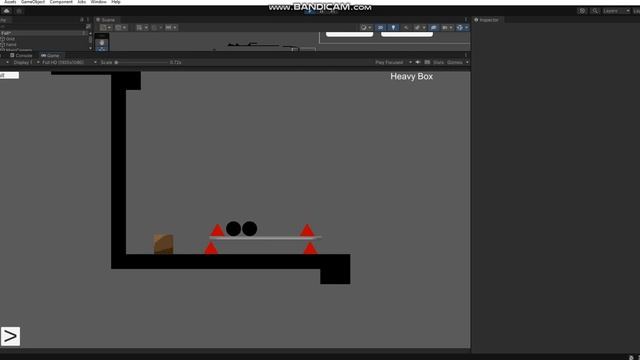Screen dimensions: 640x360
Task: Open the Layers dropdown
Action: coord(616,11)
